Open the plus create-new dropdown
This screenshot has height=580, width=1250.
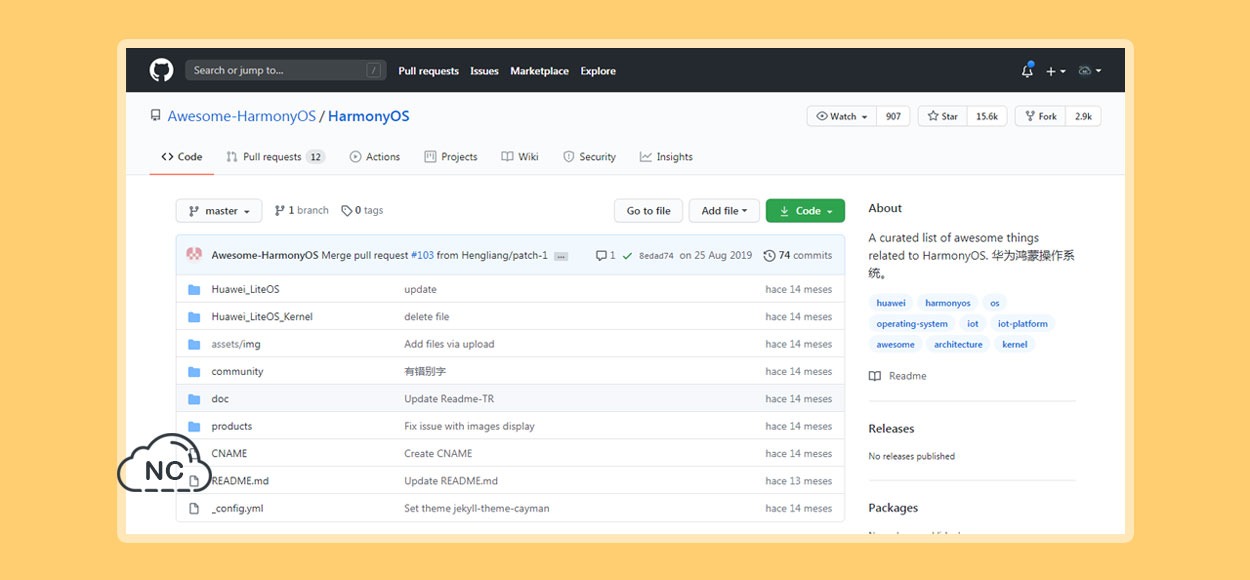point(1056,71)
